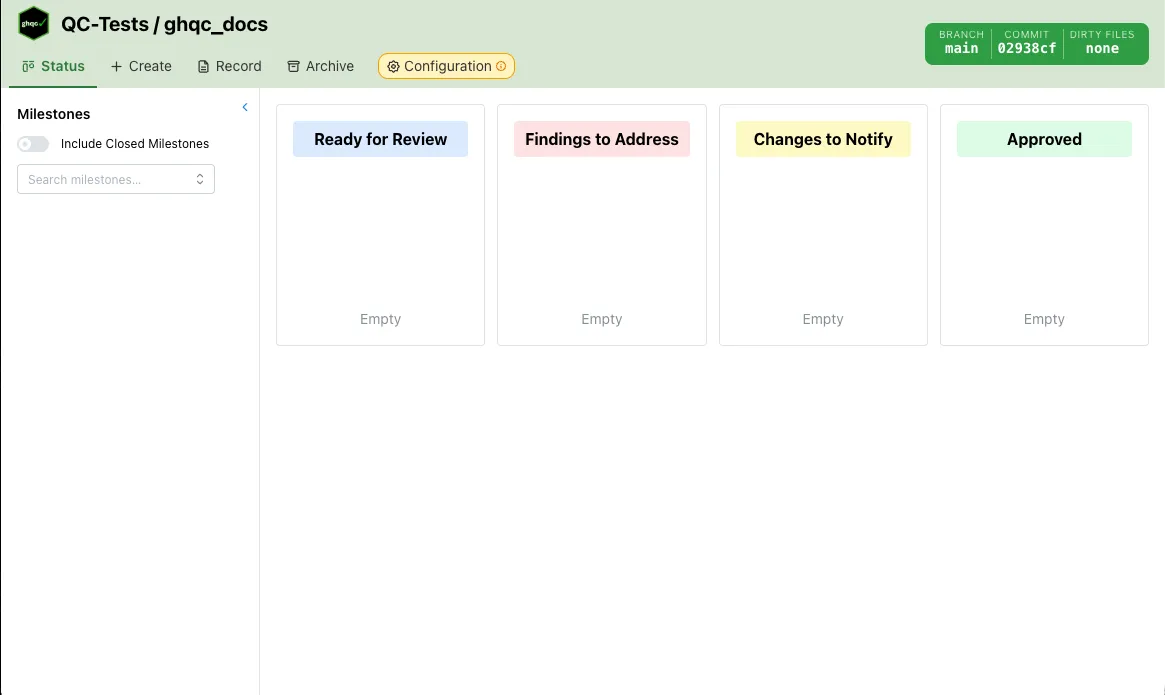Click the orange info icon on Configuration
Viewport: 1165px width, 695px height.
[501, 67]
